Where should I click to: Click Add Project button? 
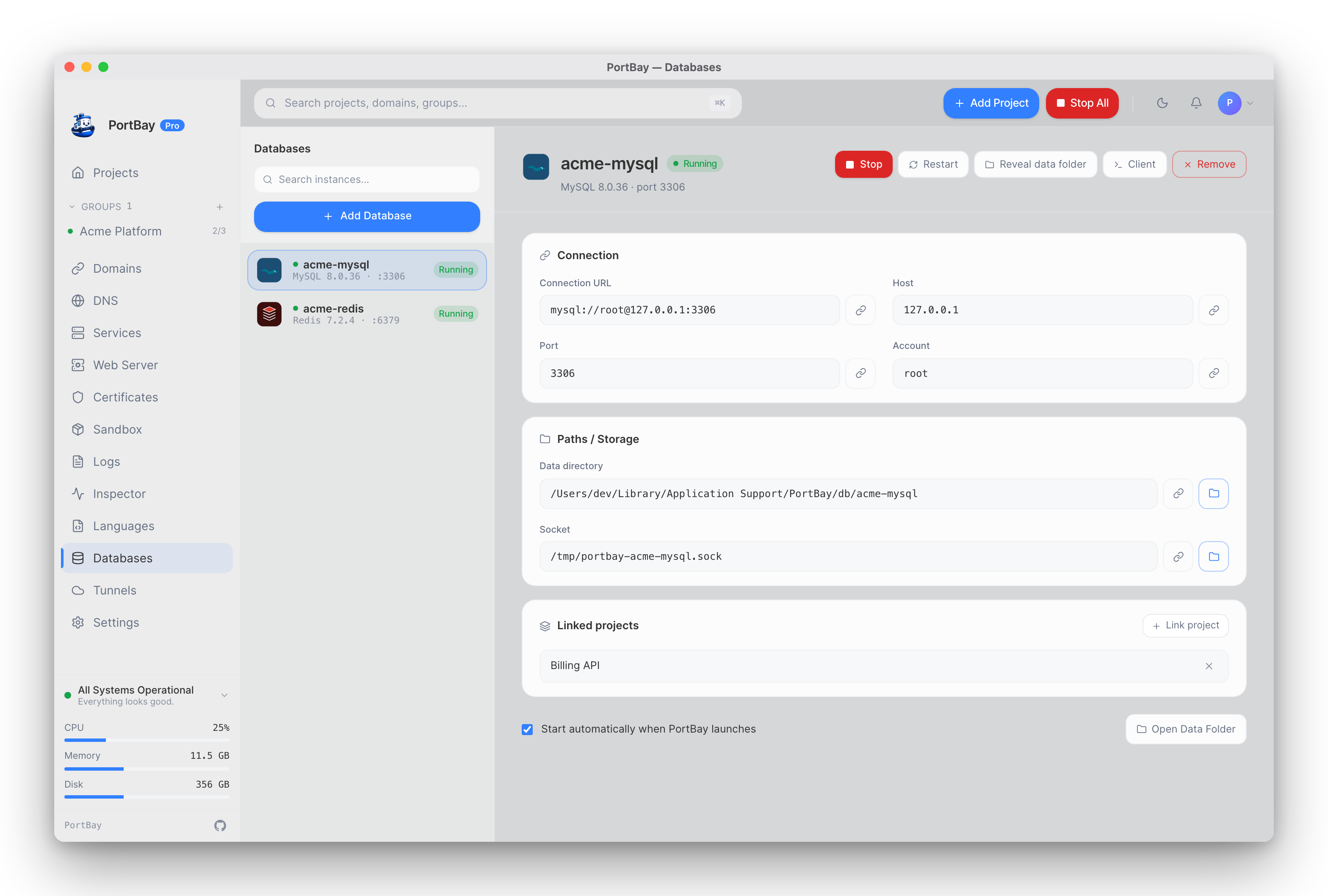tap(991, 103)
